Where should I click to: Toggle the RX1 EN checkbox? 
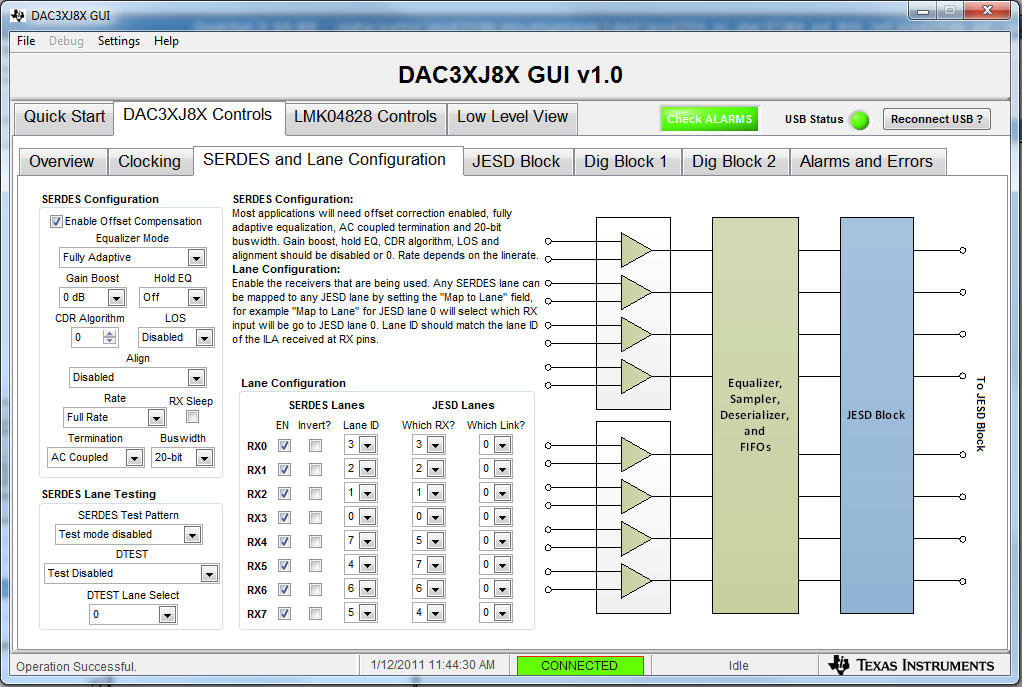pyautogui.click(x=284, y=469)
